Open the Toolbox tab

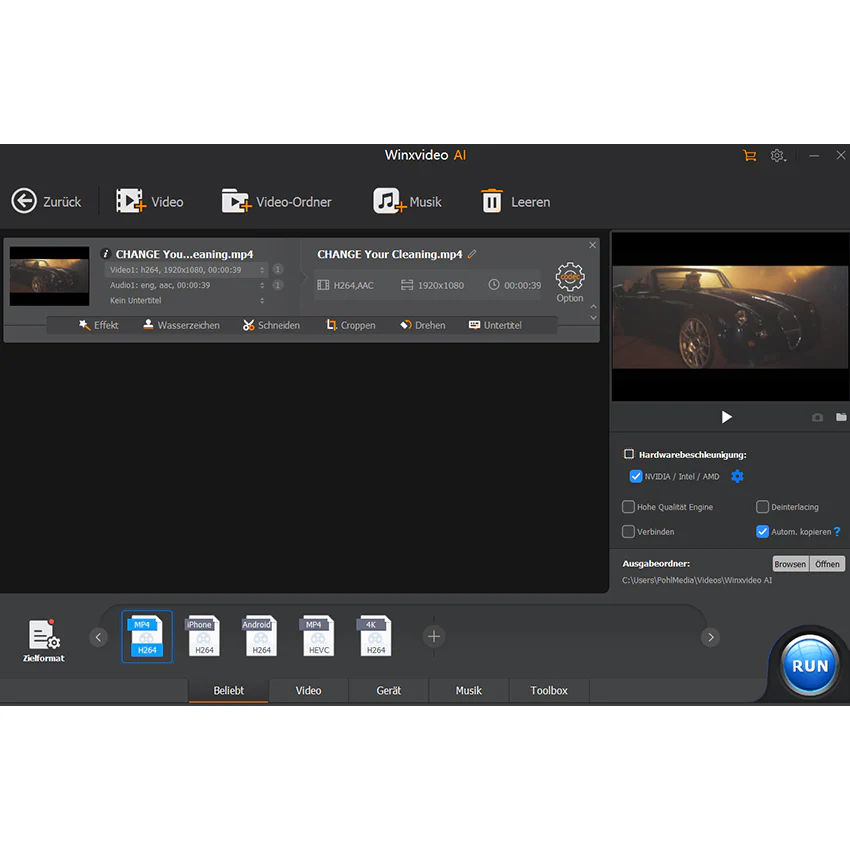tap(549, 691)
